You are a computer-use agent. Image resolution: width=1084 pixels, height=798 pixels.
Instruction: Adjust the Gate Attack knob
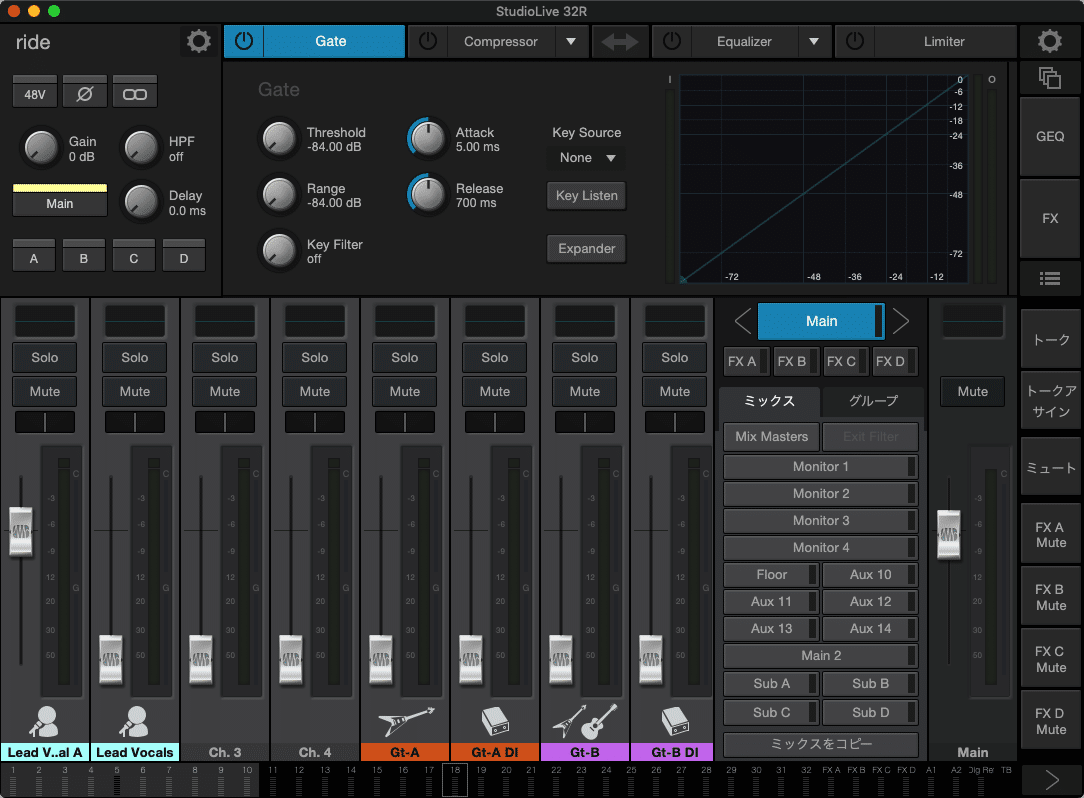(427, 138)
